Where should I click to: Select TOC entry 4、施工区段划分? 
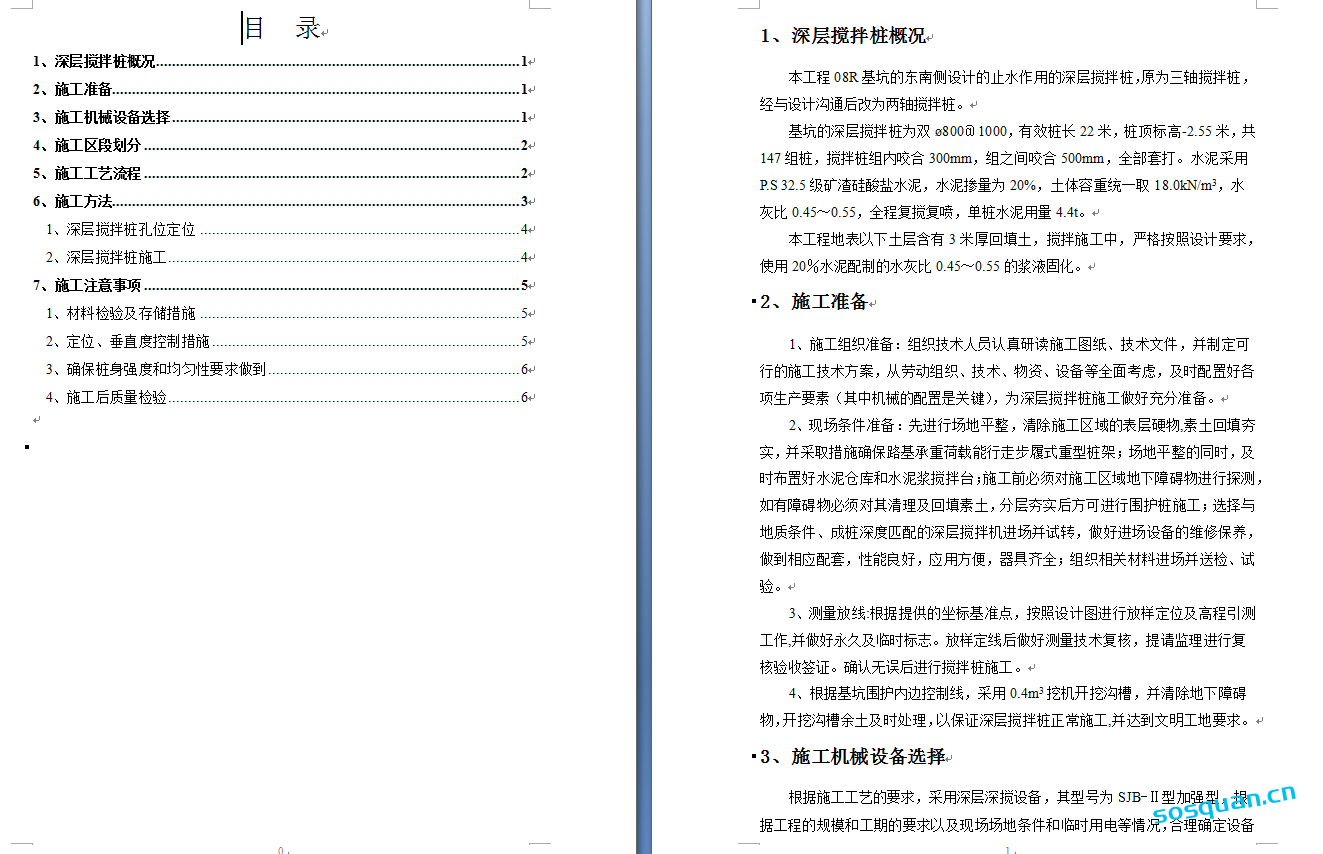point(87,146)
